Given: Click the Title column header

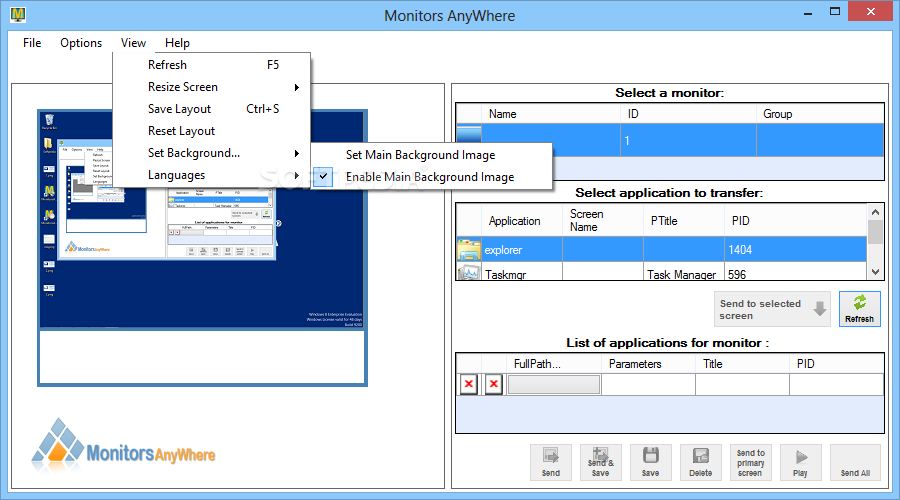Looking at the screenshot, I should pyautogui.click(x=742, y=364).
